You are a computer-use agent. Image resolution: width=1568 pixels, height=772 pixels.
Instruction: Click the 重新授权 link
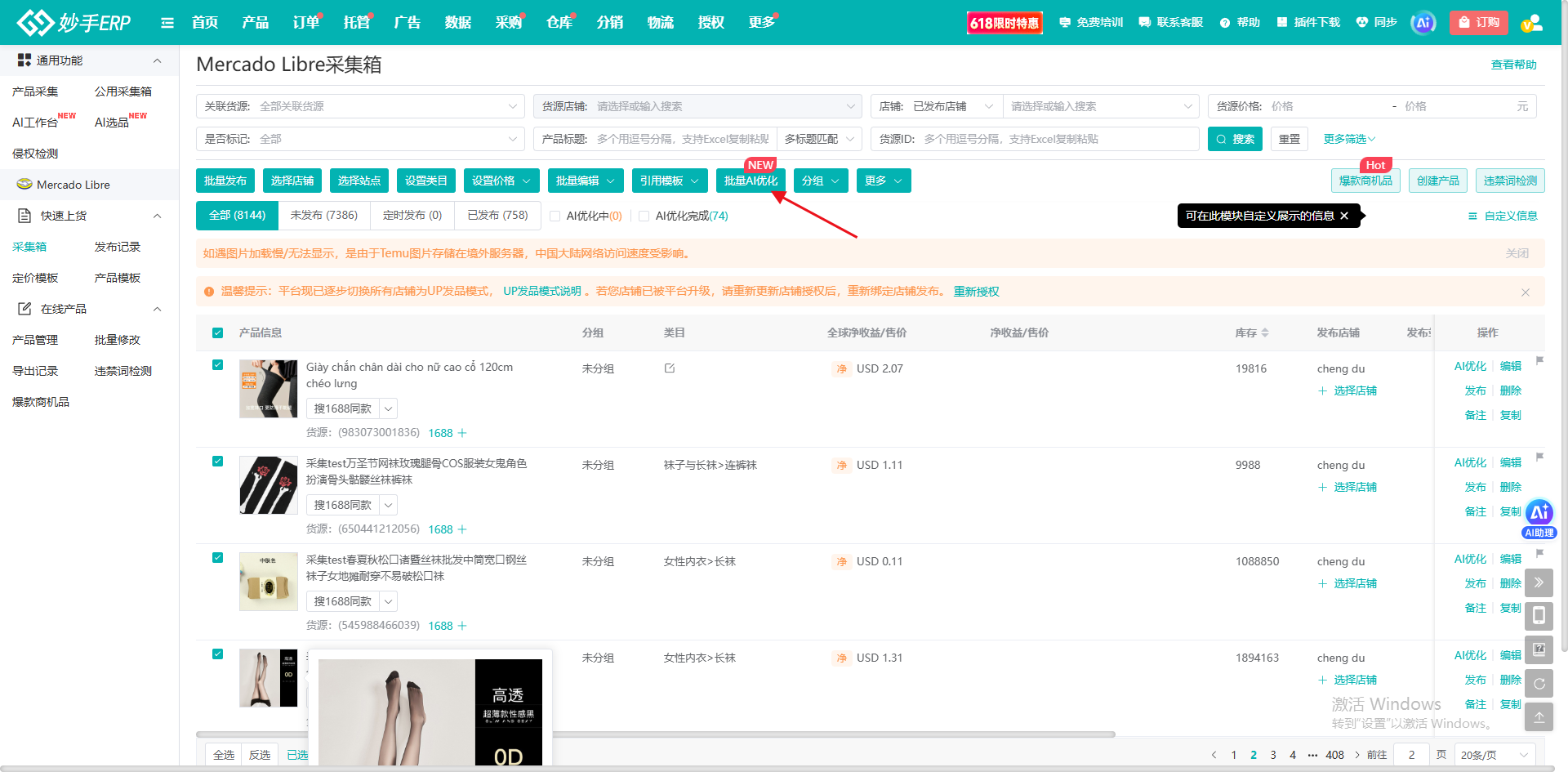(x=976, y=292)
